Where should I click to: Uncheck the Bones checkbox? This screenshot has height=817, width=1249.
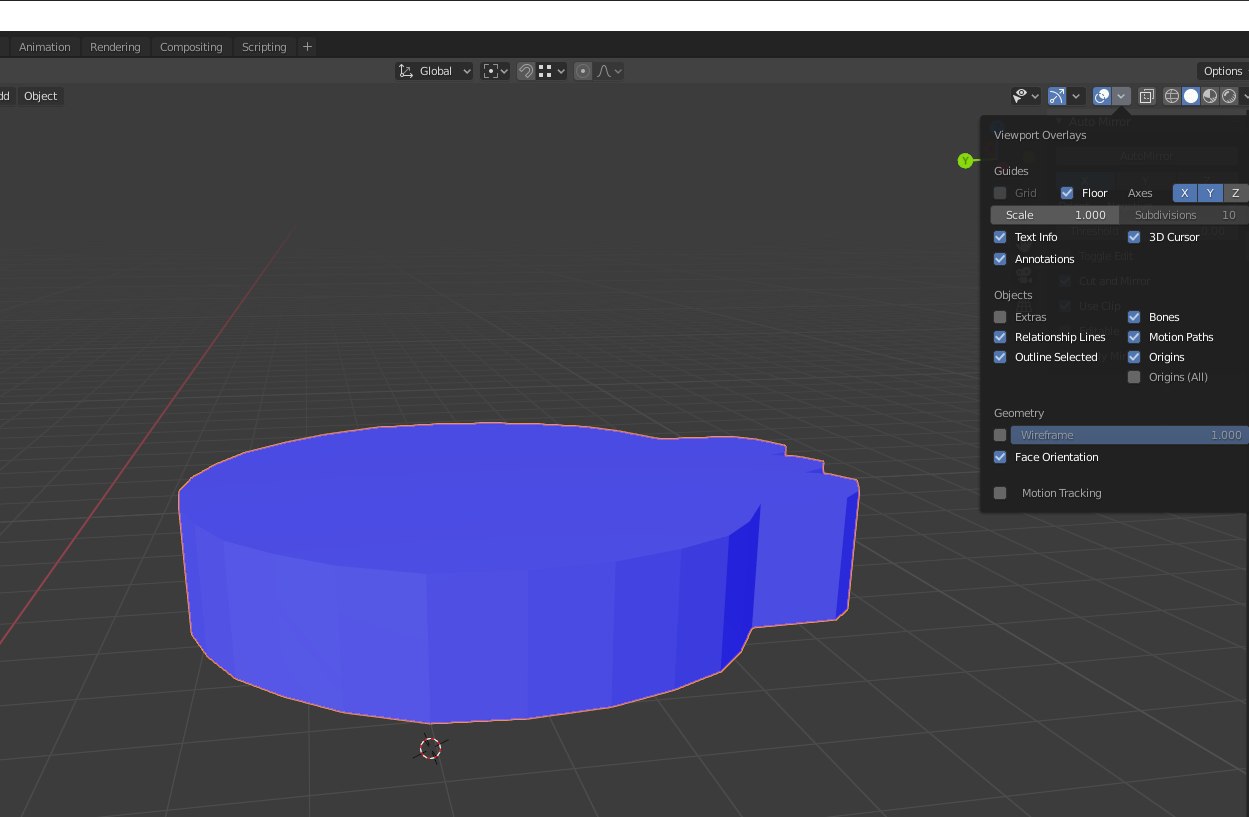pos(1134,317)
